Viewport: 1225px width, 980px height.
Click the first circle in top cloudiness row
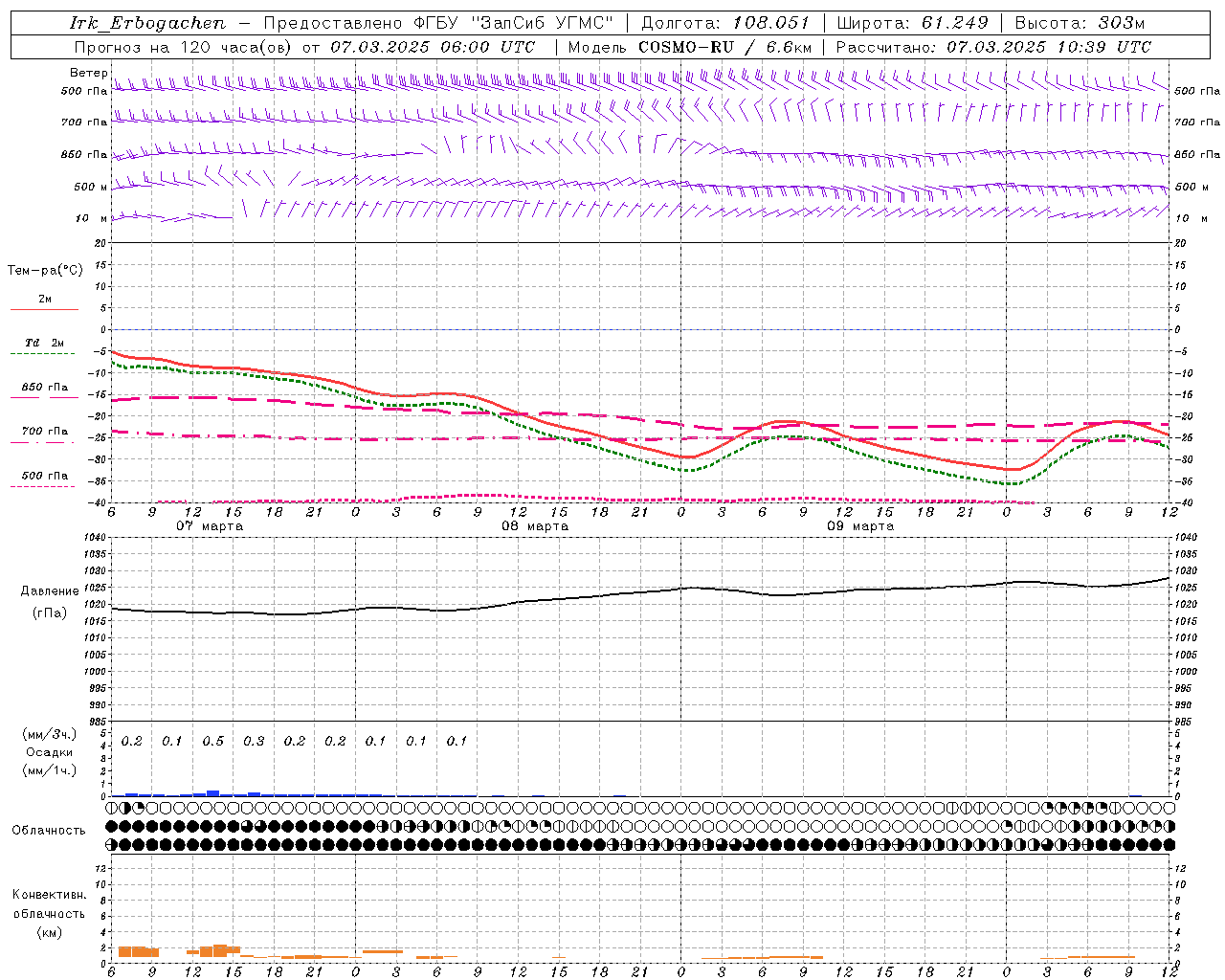(x=112, y=809)
